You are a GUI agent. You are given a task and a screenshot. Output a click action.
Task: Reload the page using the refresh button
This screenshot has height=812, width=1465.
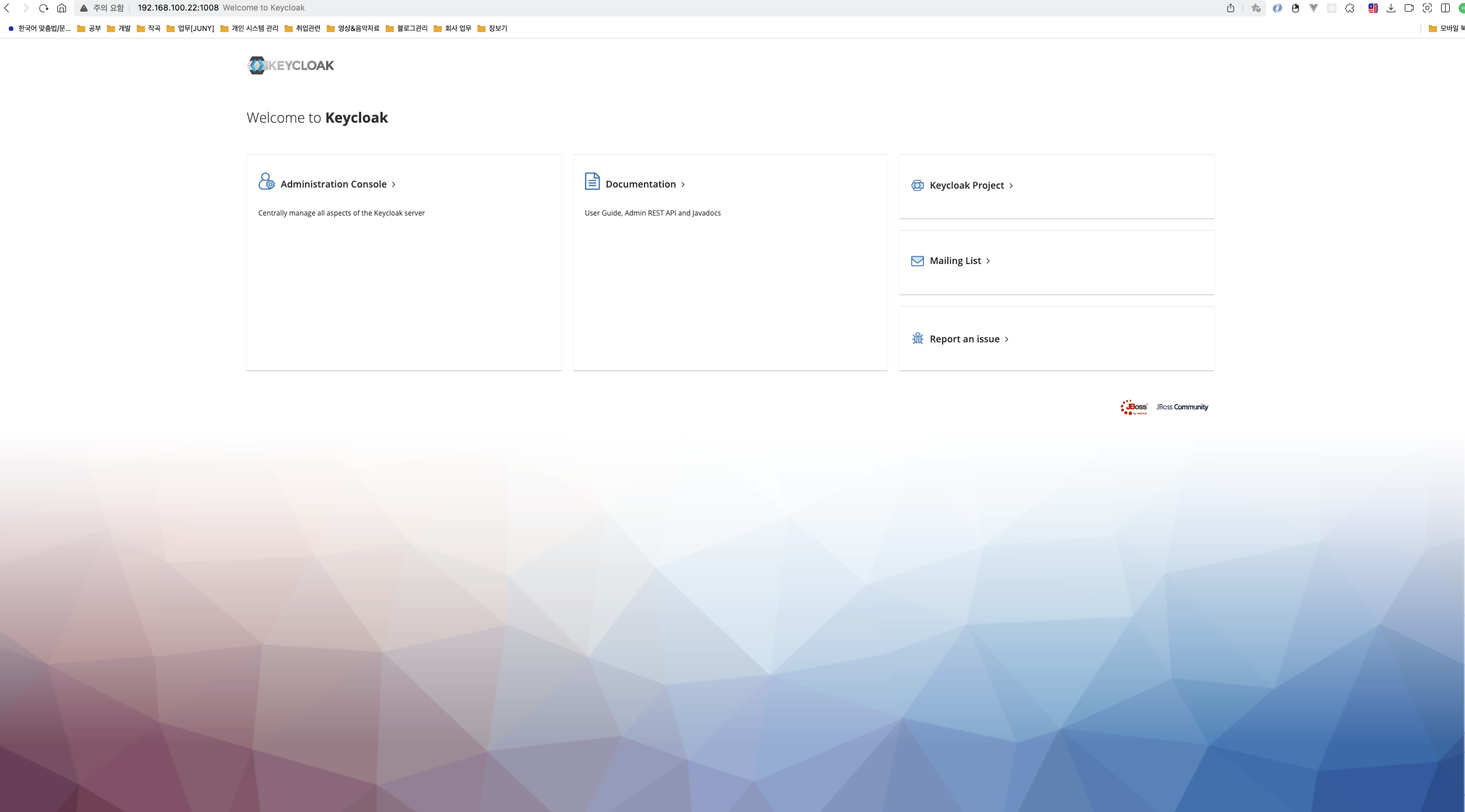43,8
